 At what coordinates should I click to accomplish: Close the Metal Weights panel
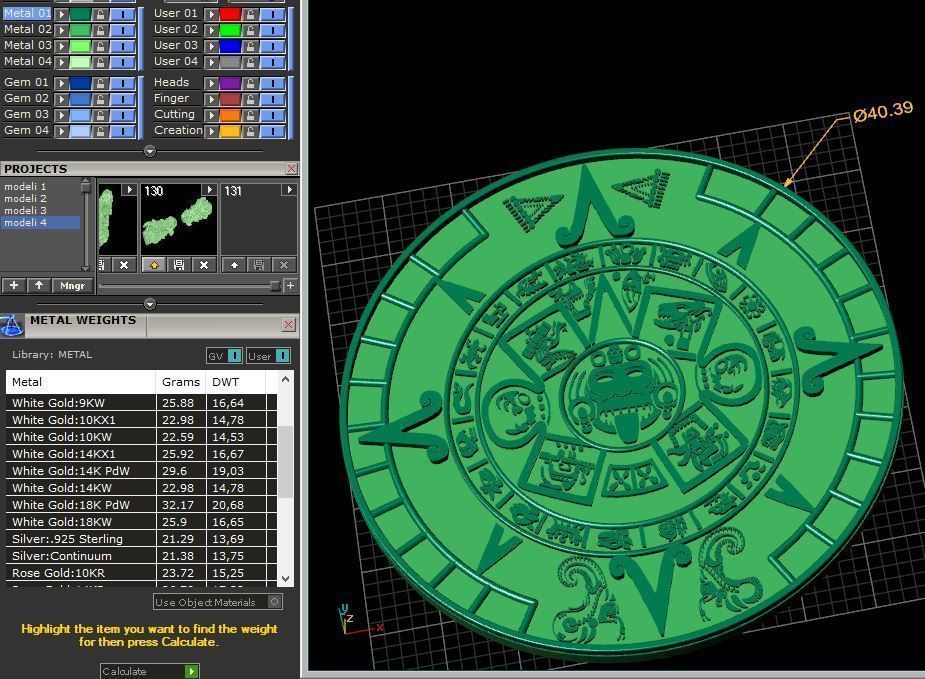pos(288,324)
